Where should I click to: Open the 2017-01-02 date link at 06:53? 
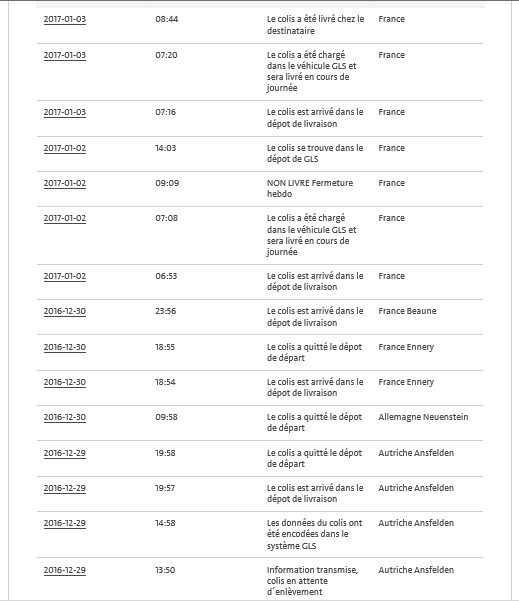pos(65,276)
